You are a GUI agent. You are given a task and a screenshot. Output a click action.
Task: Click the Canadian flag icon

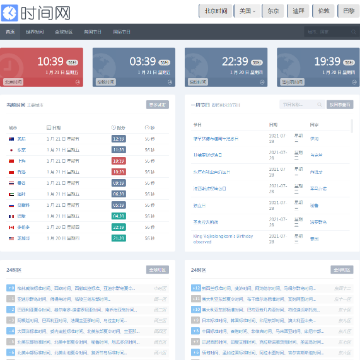click(x=11, y=227)
